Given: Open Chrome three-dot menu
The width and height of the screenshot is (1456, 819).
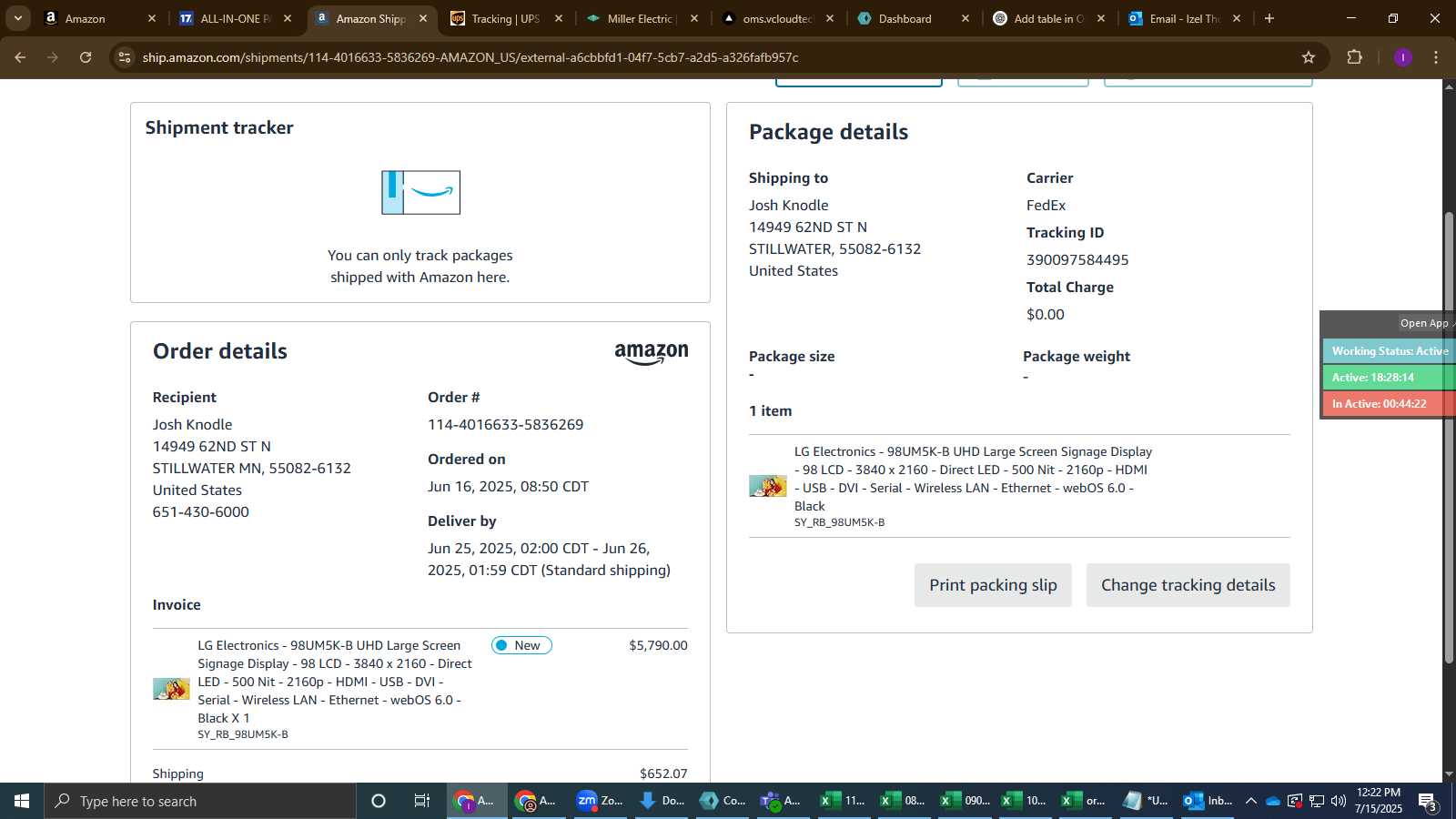Looking at the screenshot, I should click(1436, 57).
